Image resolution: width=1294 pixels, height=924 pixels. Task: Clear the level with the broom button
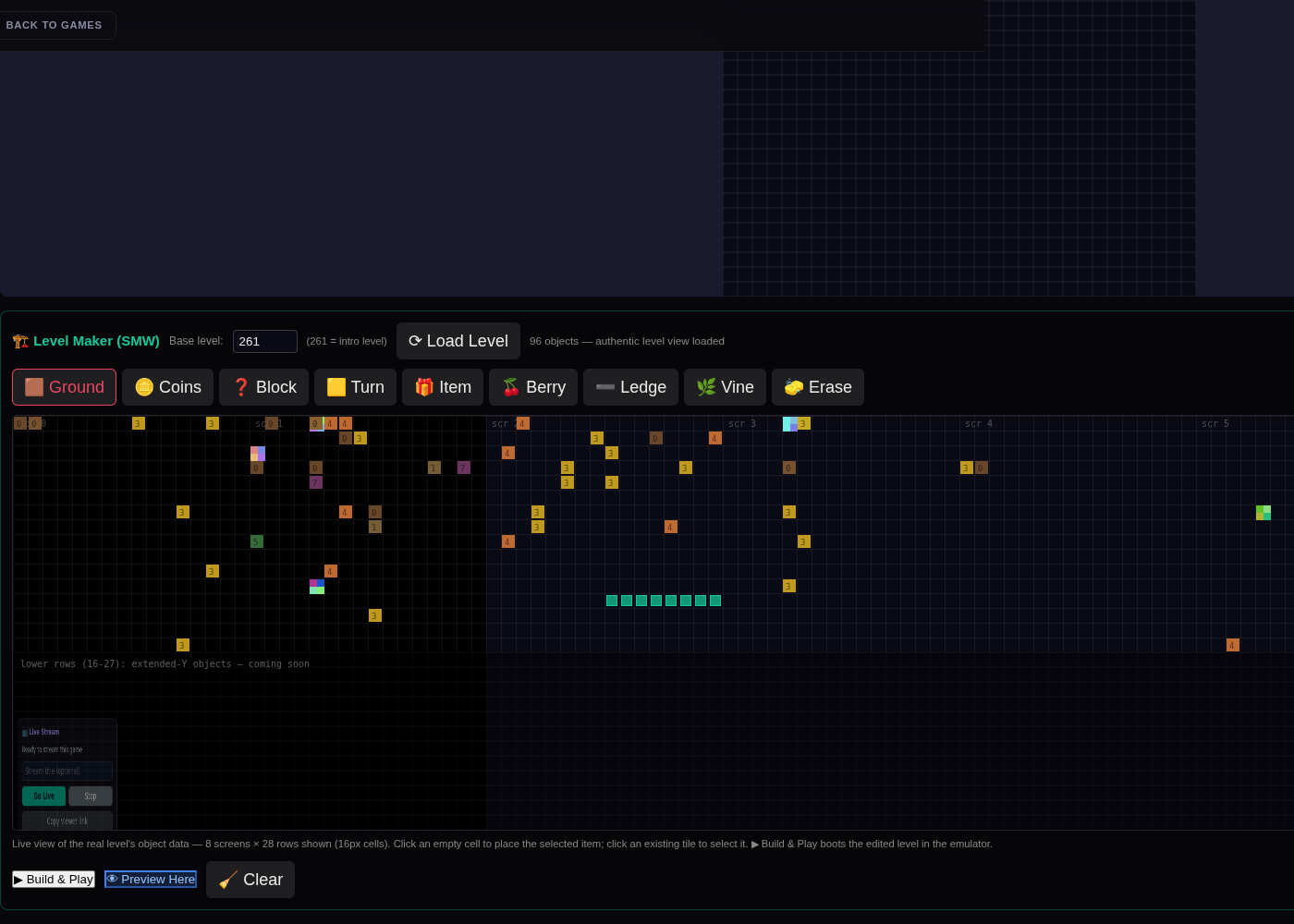point(250,880)
